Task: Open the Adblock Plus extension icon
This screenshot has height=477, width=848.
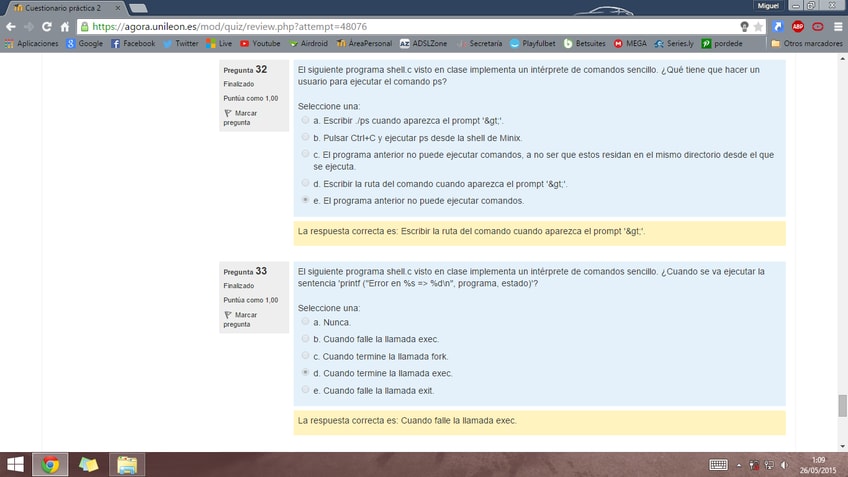Action: [x=798, y=26]
